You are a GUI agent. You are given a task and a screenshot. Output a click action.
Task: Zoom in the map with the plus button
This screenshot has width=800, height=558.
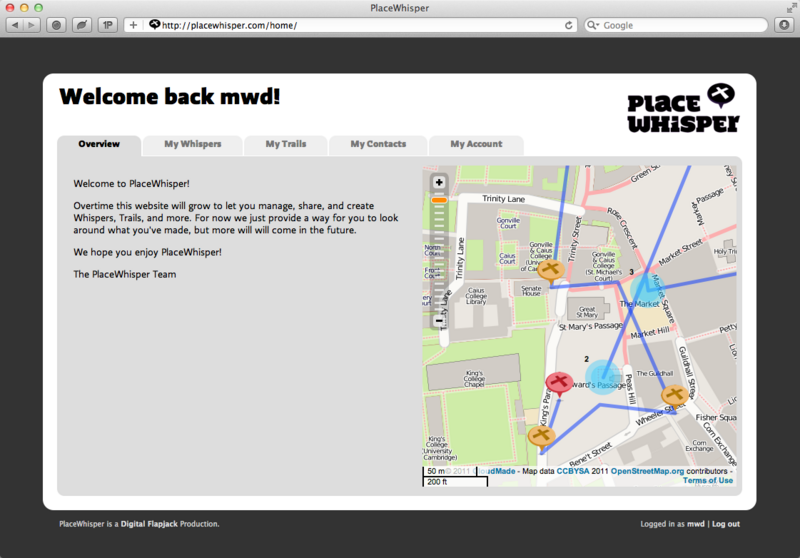pyautogui.click(x=439, y=183)
